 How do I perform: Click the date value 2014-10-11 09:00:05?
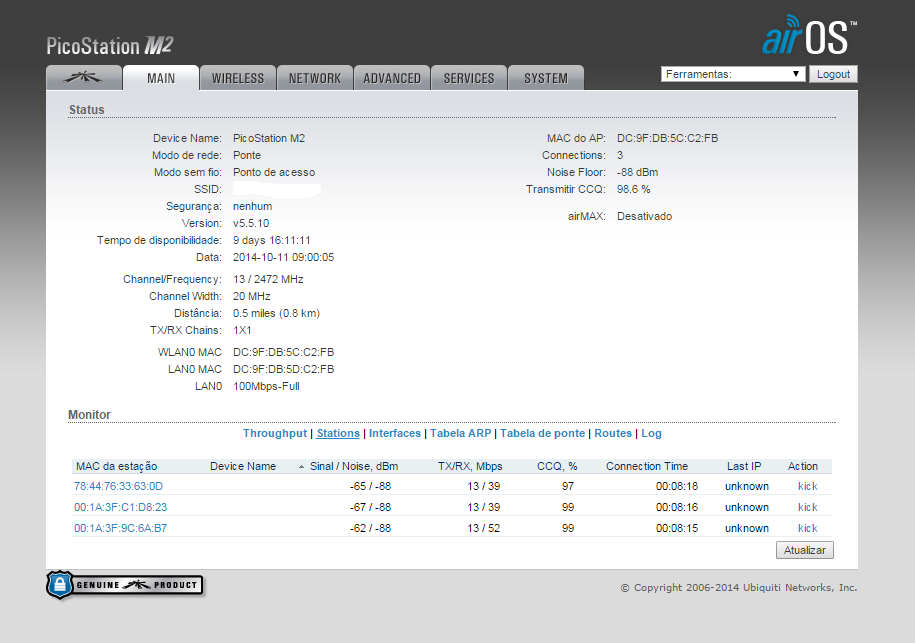click(284, 257)
